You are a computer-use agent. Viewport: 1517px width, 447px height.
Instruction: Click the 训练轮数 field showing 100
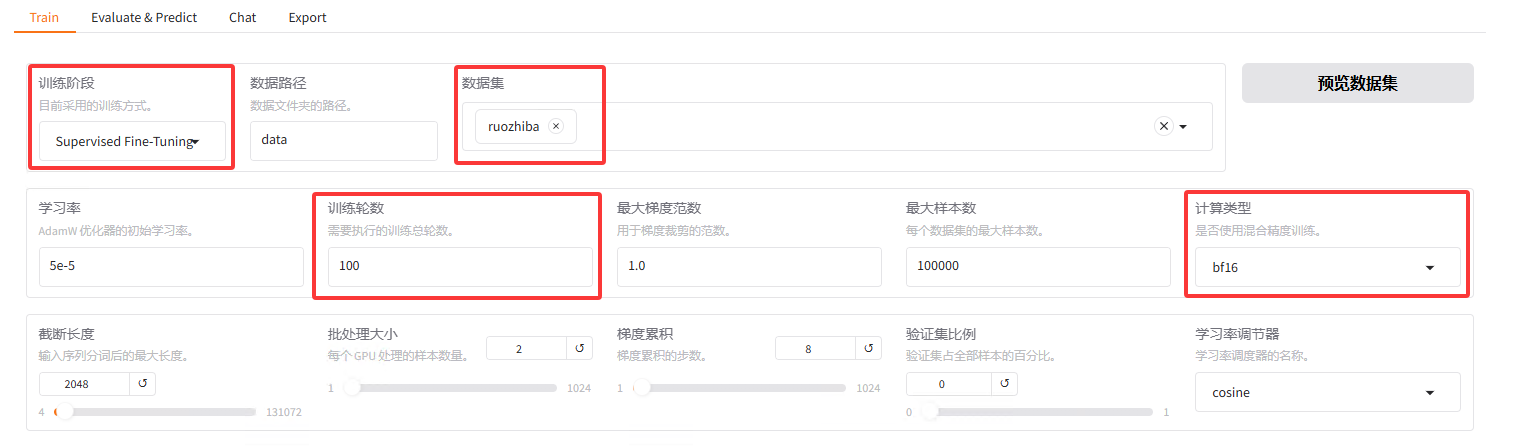pos(460,267)
